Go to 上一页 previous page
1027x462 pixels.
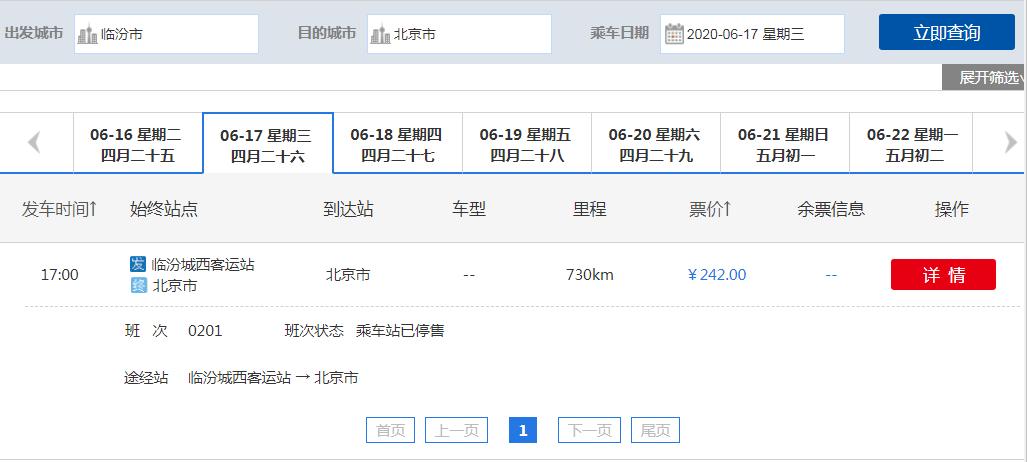457,430
